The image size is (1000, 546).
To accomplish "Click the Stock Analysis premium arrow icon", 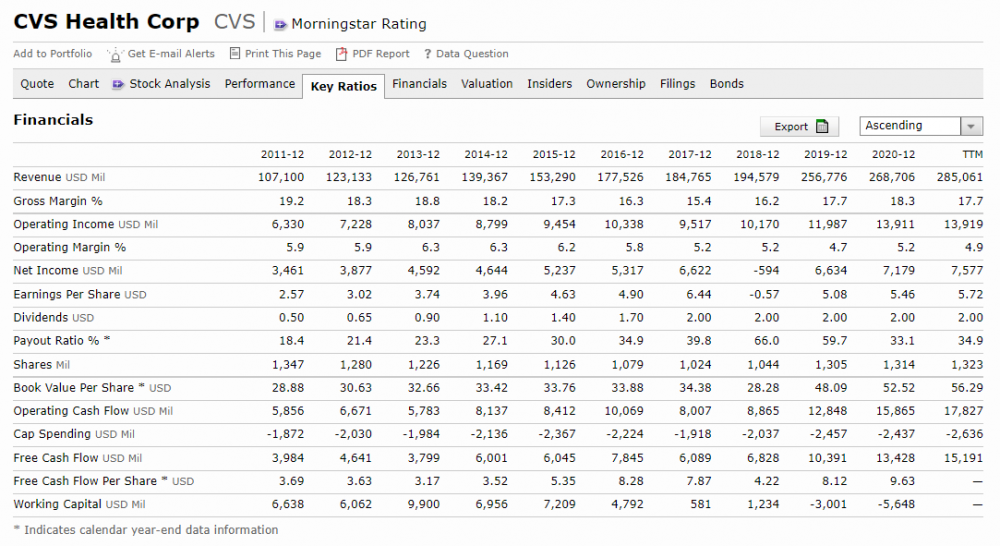I will 119,84.
